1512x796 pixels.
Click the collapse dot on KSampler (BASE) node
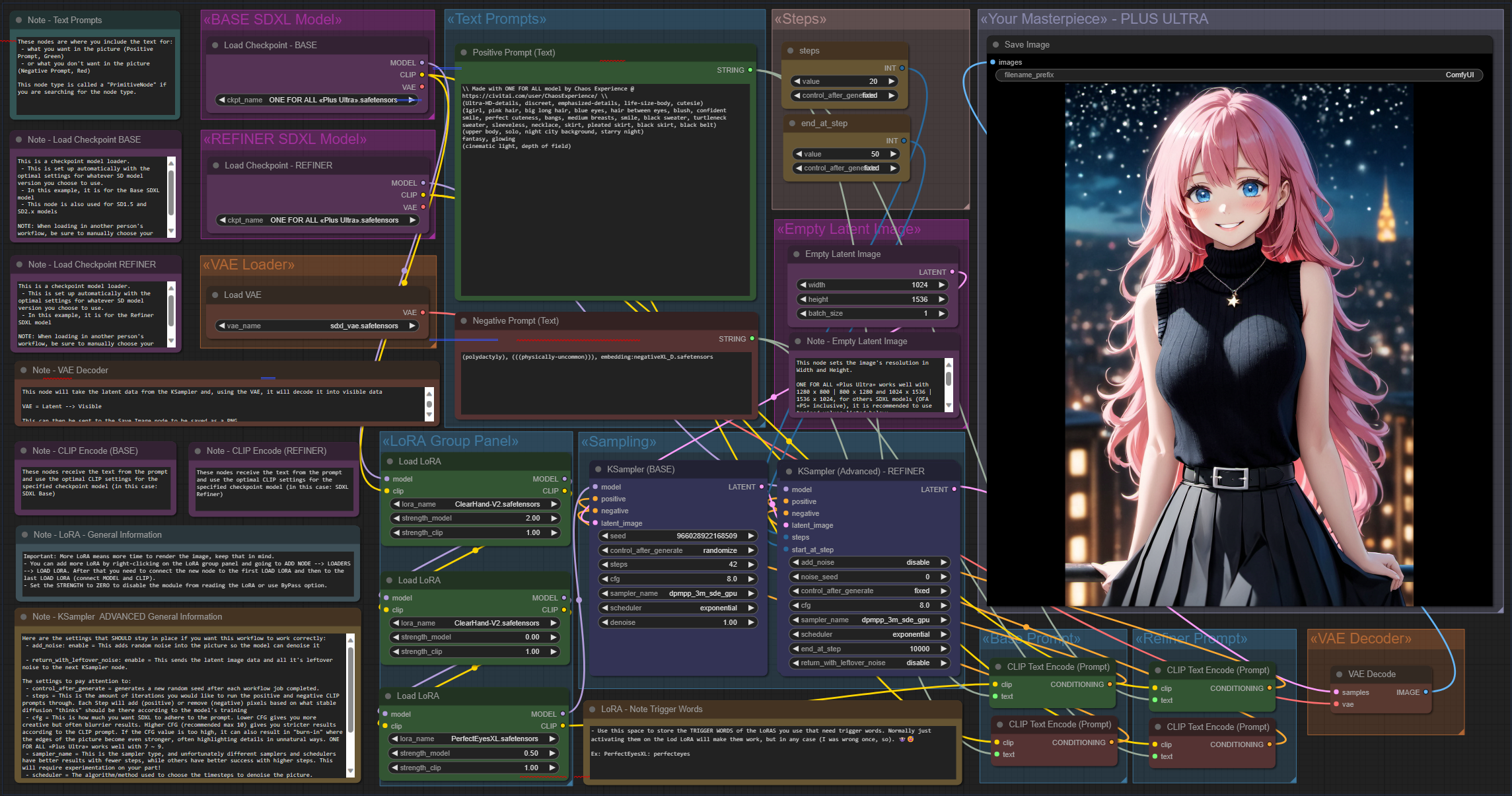(598, 470)
